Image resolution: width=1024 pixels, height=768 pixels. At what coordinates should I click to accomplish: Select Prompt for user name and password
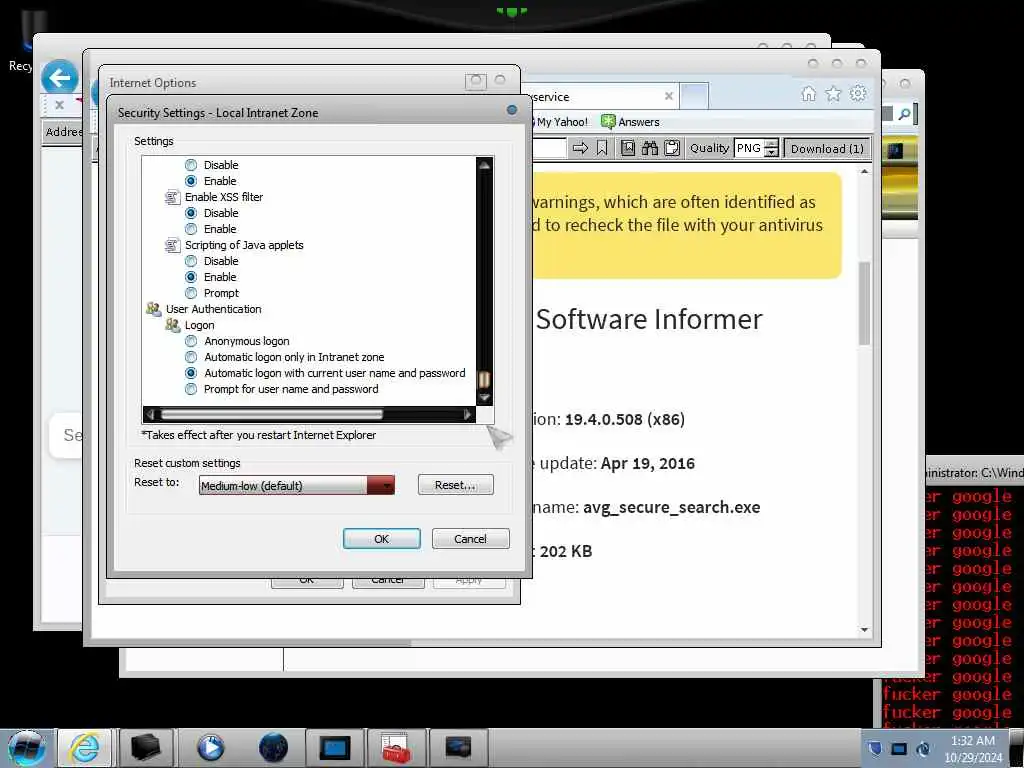[x=191, y=389]
